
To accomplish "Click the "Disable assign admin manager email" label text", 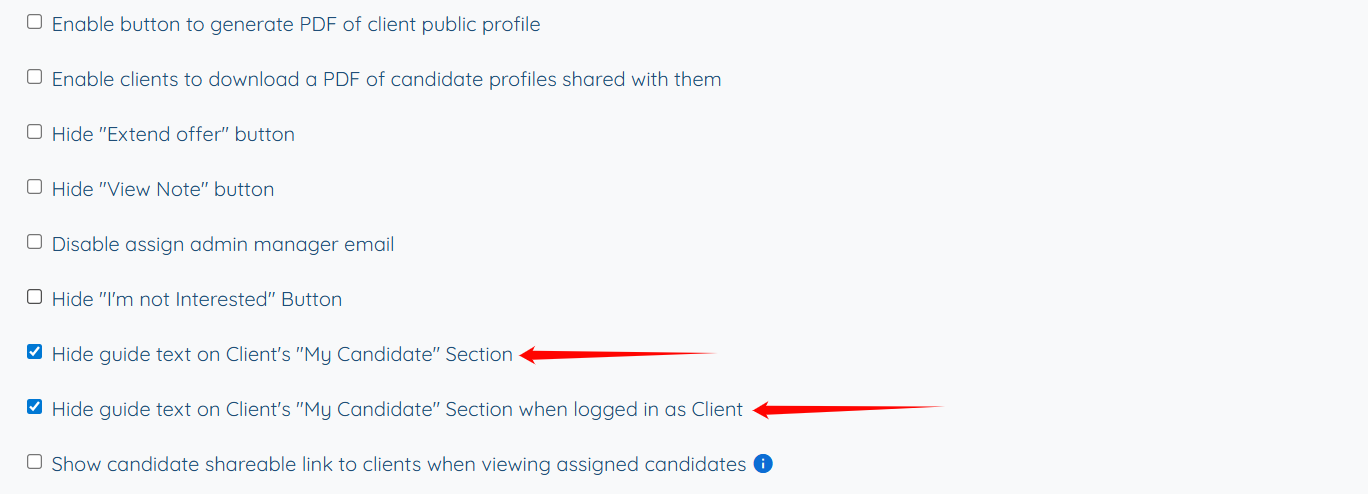I will [223, 244].
